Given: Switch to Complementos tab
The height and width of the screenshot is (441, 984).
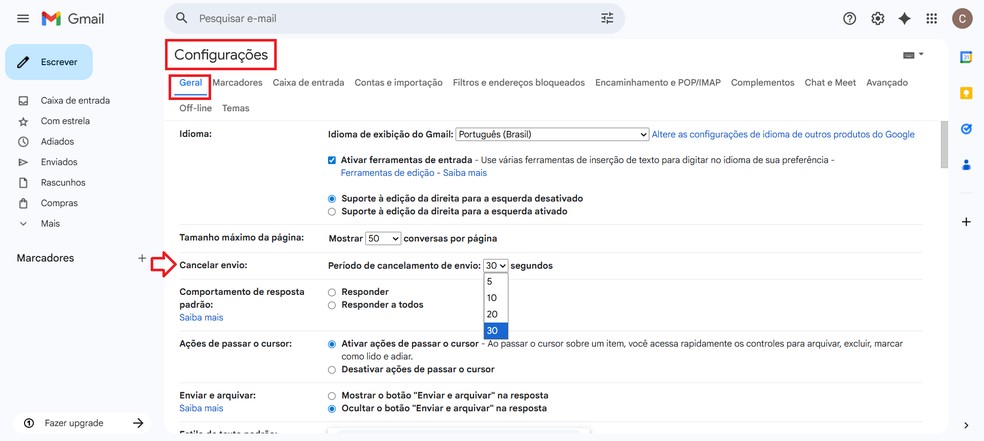Looking at the screenshot, I should tap(762, 82).
